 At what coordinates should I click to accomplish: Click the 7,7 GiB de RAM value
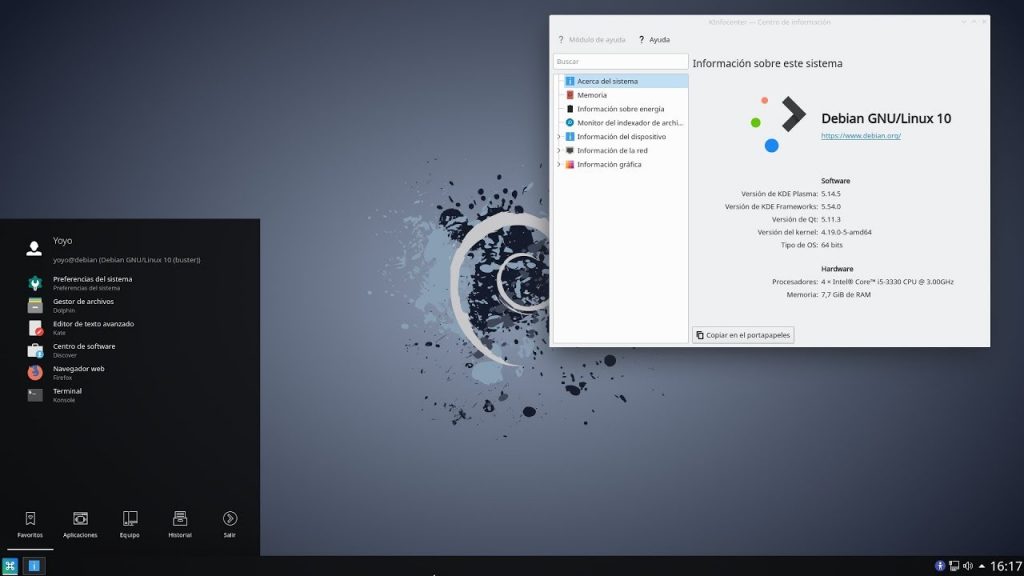[846, 295]
